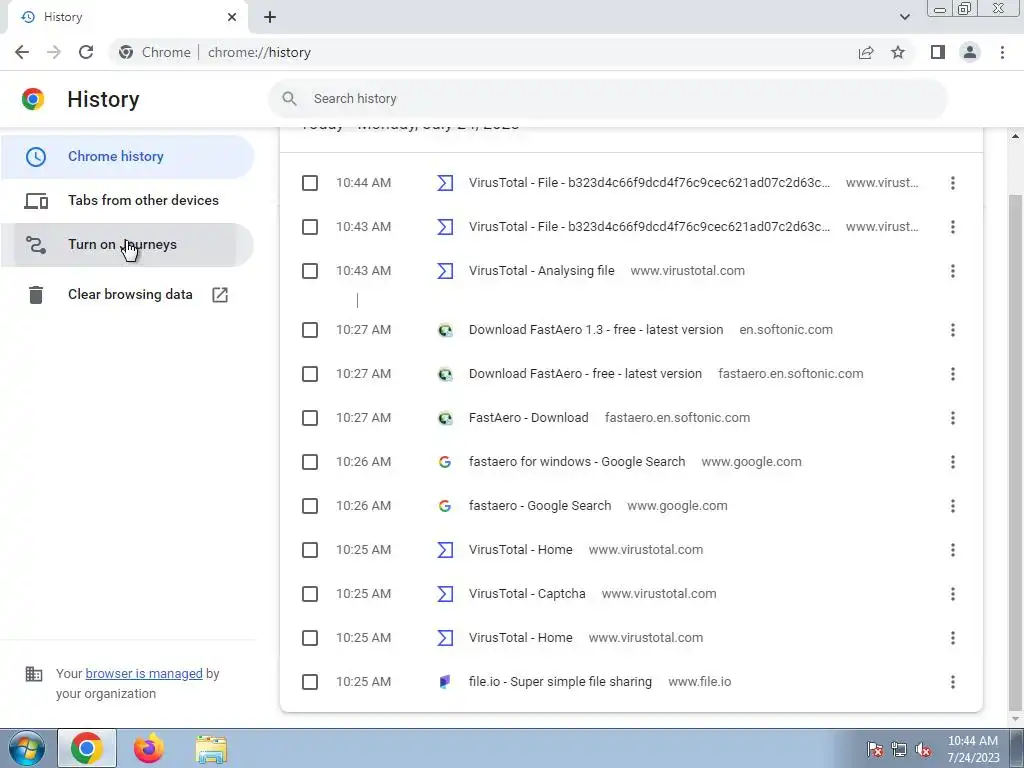Click the clock icon beside Chrome history
Screen dimensions: 1024x768
coord(36,156)
